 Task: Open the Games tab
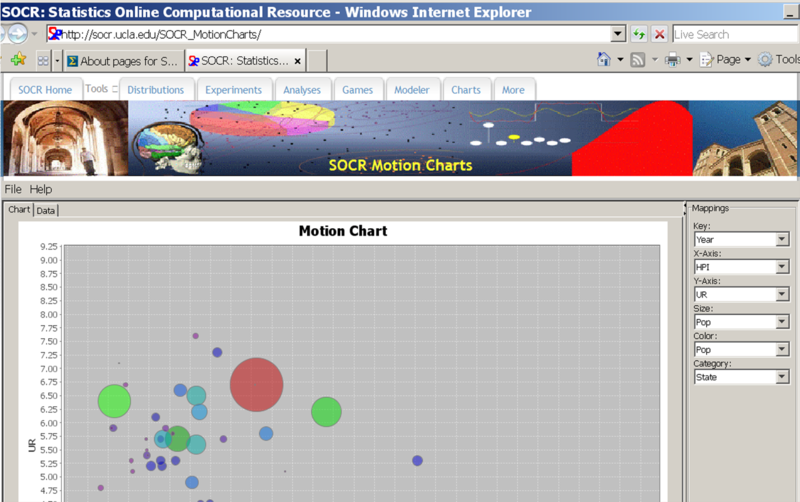click(357, 90)
